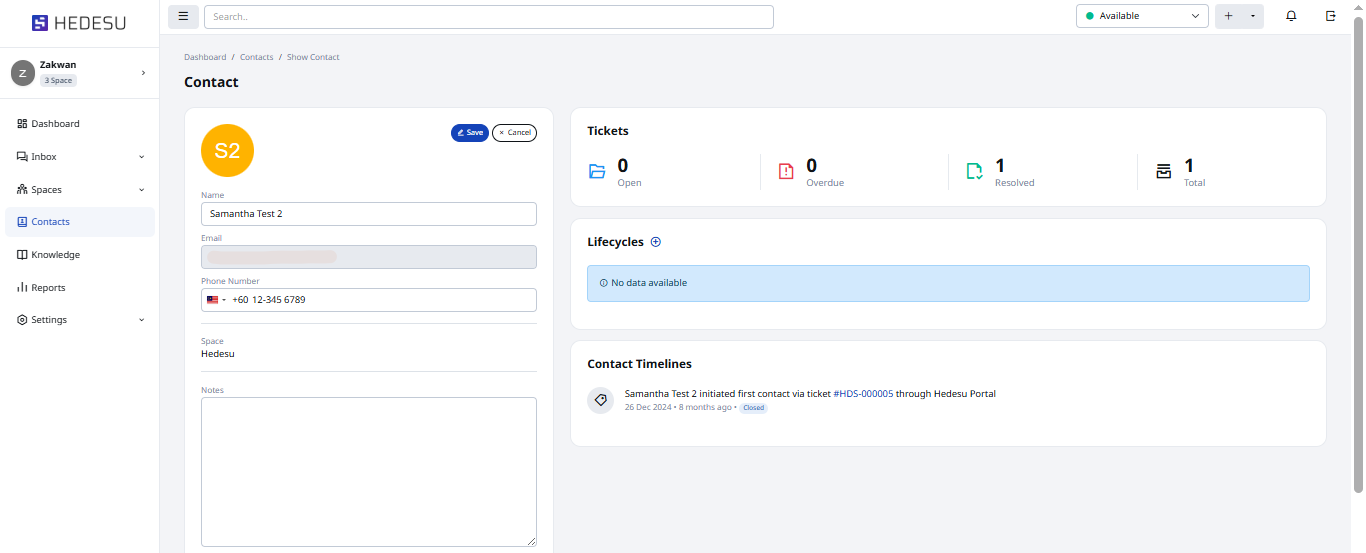Open Dashboard from the sidebar
The height and width of the screenshot is (553, 1366).
click(x=55, y=124)
